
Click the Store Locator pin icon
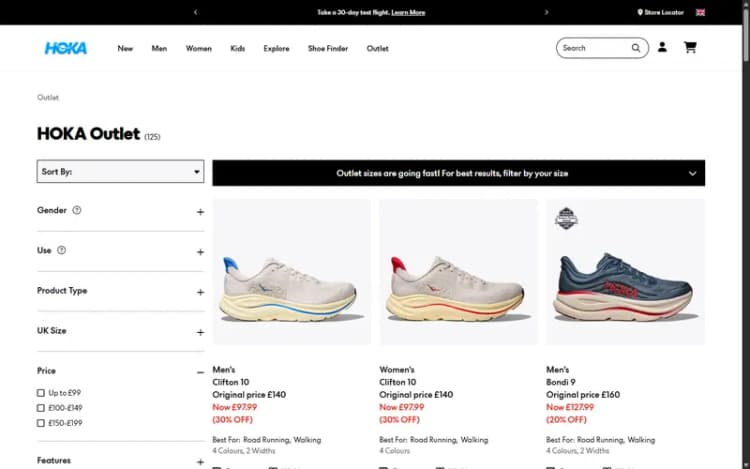pos(640,12)
